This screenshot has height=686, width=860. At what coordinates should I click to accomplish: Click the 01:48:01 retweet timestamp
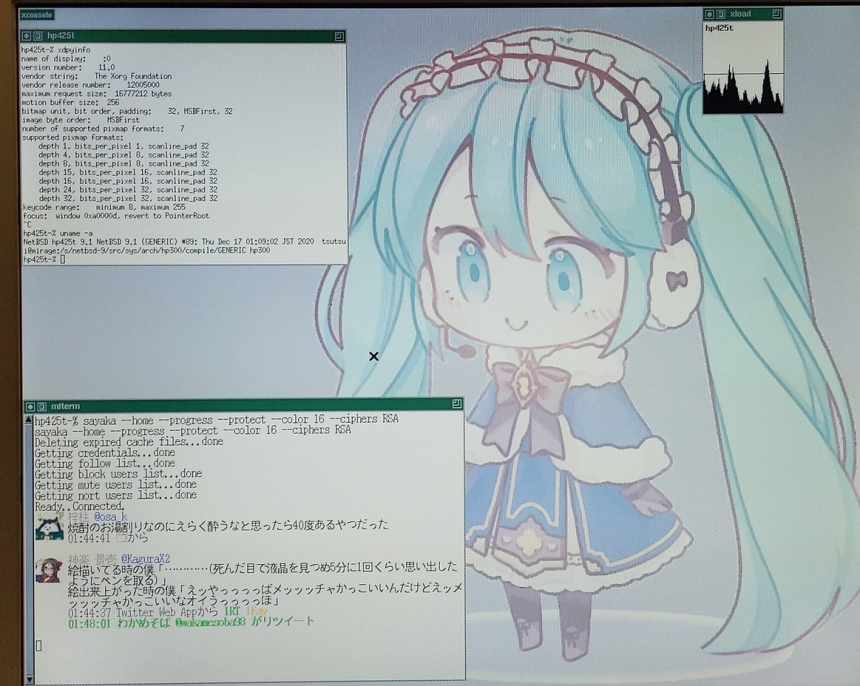click(x=89, y=624)
